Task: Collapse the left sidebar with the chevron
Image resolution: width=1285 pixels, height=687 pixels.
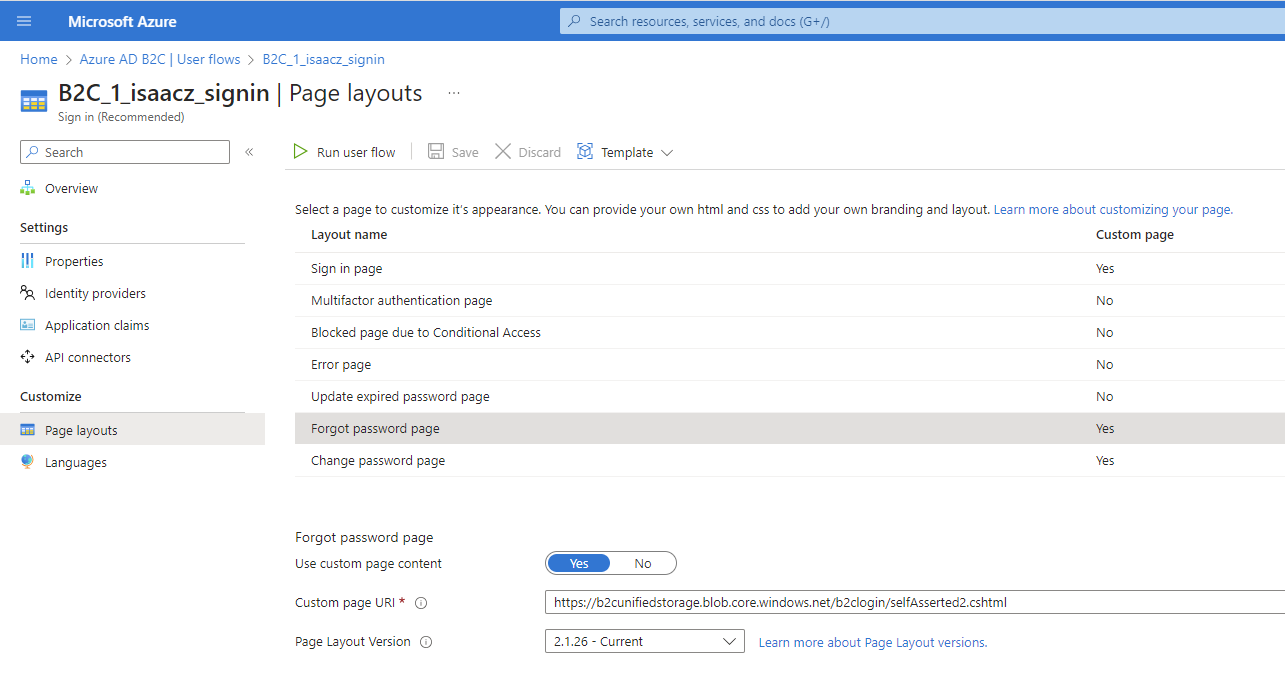Action: pos(249,152)
